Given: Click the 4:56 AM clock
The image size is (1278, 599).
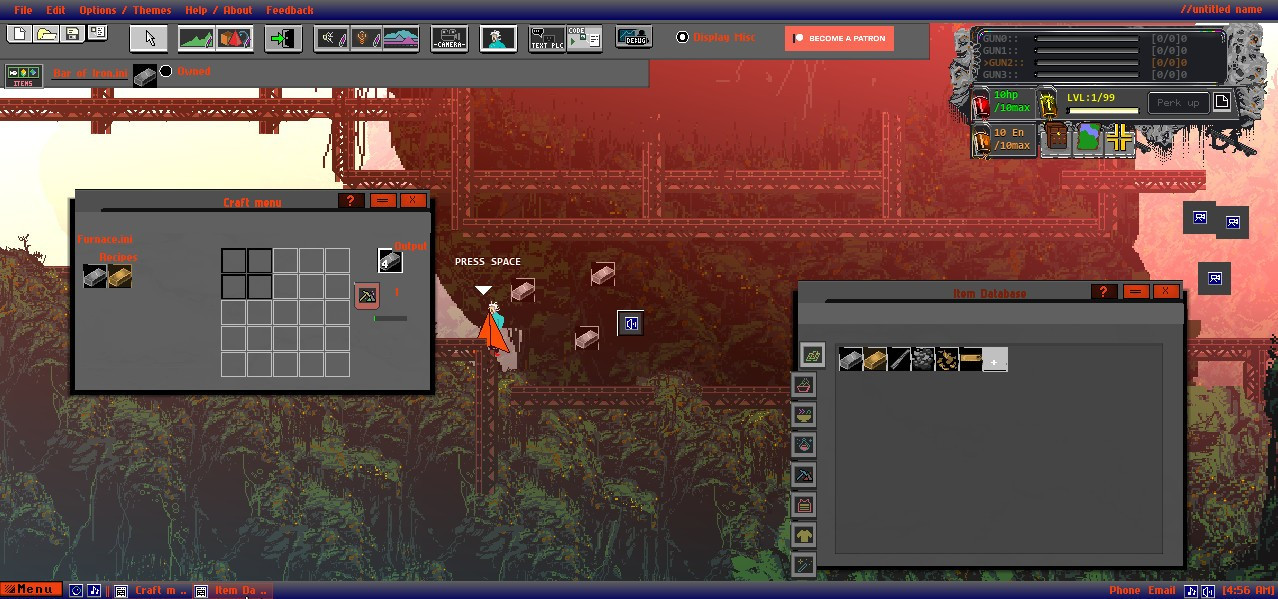Looking at the screenshot, I should click(1248, 591).
